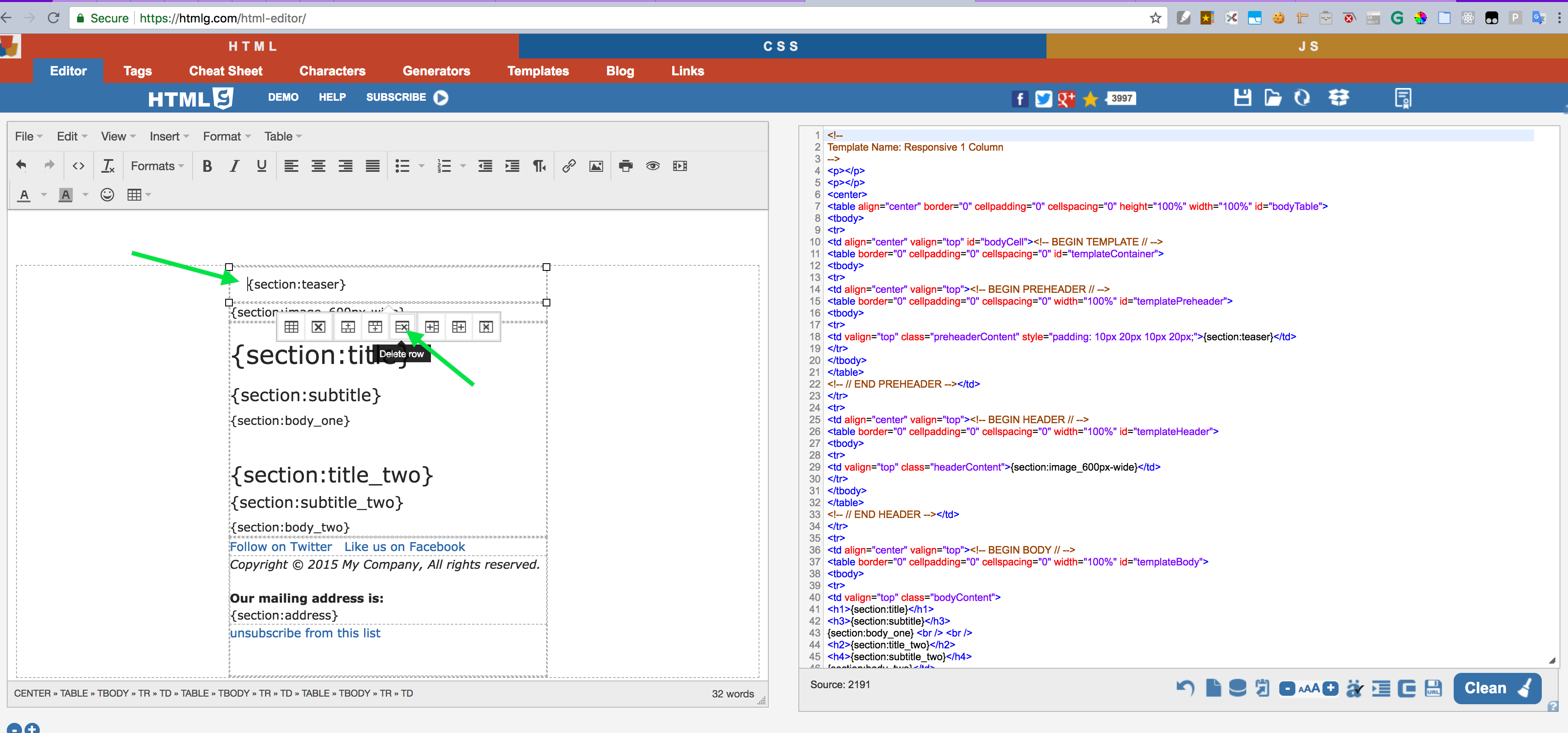Open the Generators page

[436, 71]
